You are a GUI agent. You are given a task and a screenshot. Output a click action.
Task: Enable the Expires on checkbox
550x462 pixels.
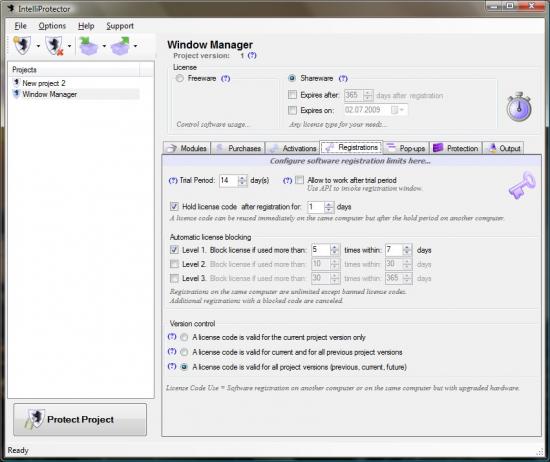[x=292, y=110]
